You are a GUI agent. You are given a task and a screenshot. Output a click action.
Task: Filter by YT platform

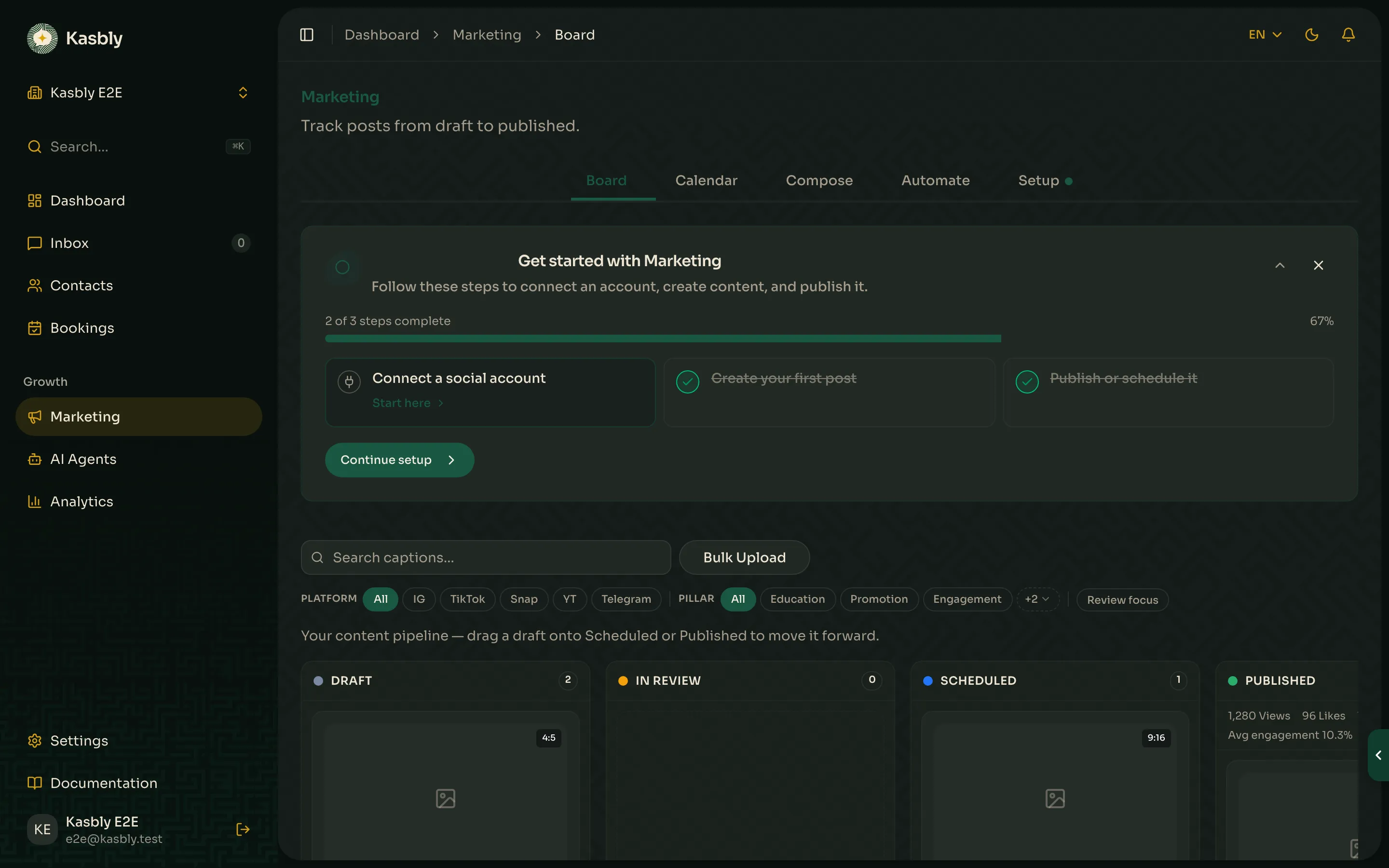tap(570, 599)
